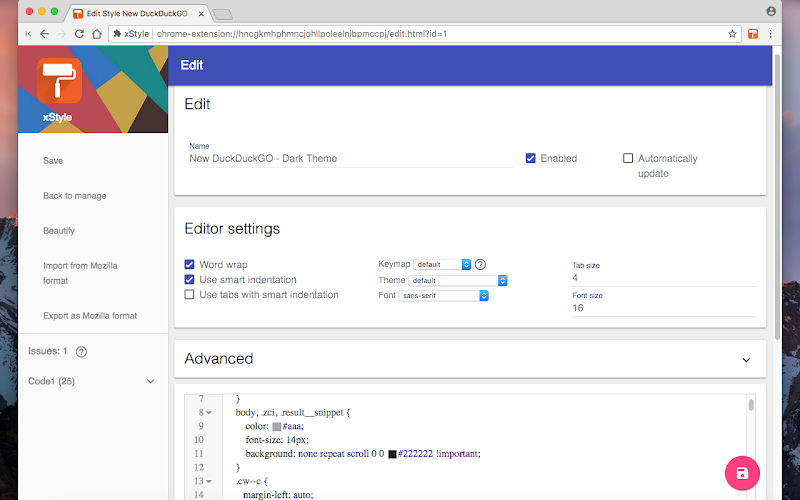Check Use tabs with smart indentation

189,294
